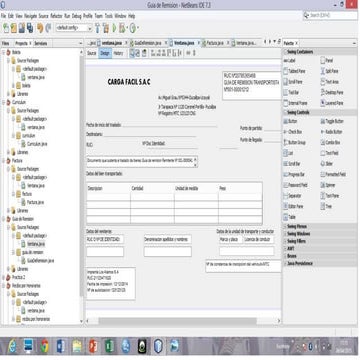Pick the Toggle Button palette component
This screenshot has width=360, height=360.
pos(332,121)
